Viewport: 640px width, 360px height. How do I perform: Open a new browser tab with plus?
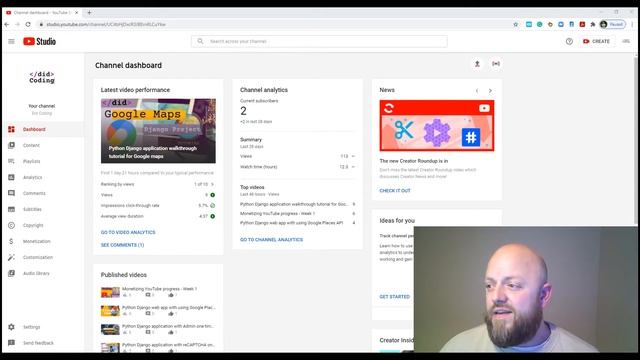pyautogui.click(x=89, y=13)
